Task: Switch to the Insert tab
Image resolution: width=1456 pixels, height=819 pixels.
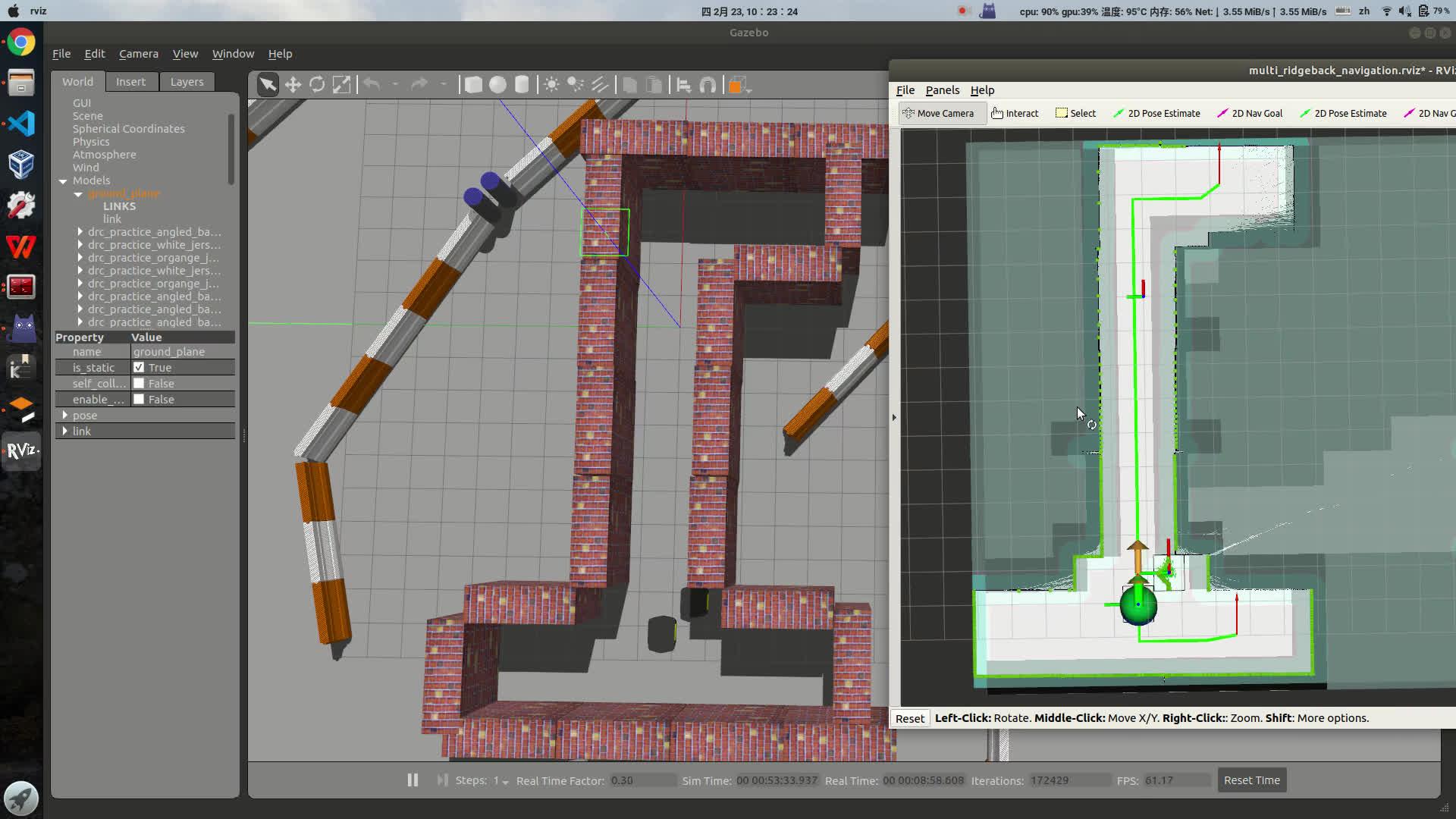Action: point(130,82)
